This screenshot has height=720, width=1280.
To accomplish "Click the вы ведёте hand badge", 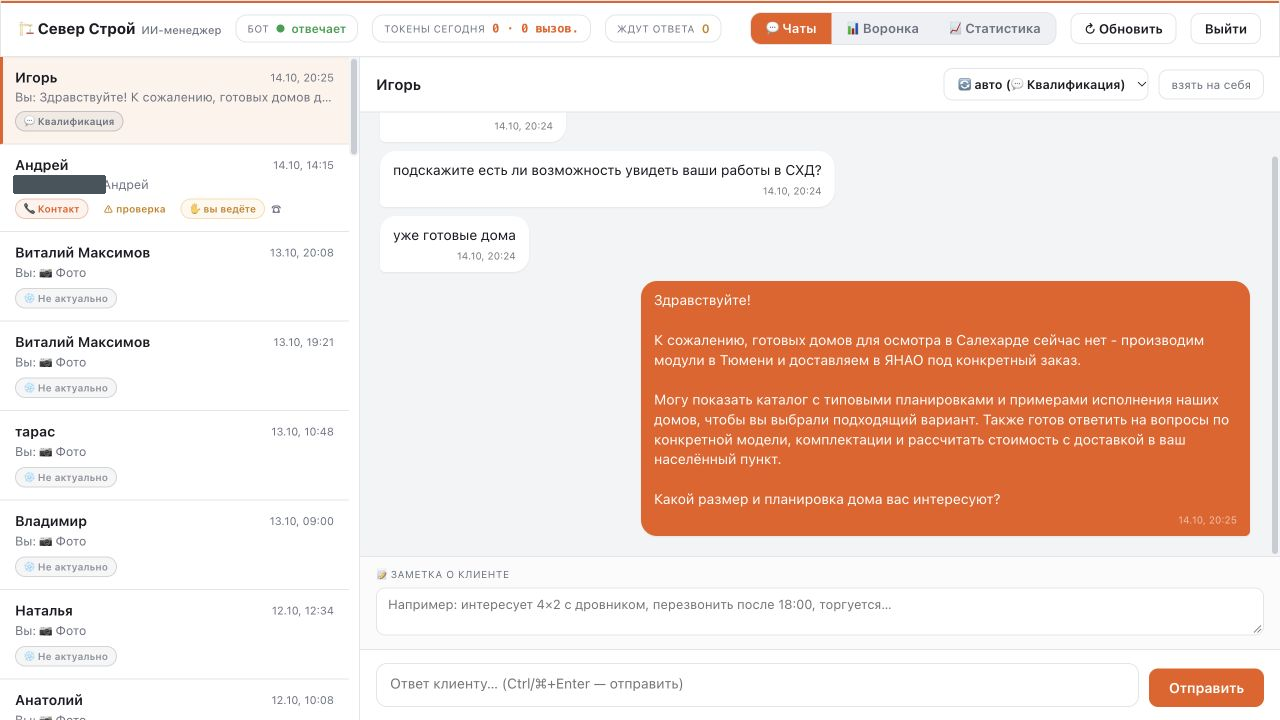I will click(x=223, y=209).
